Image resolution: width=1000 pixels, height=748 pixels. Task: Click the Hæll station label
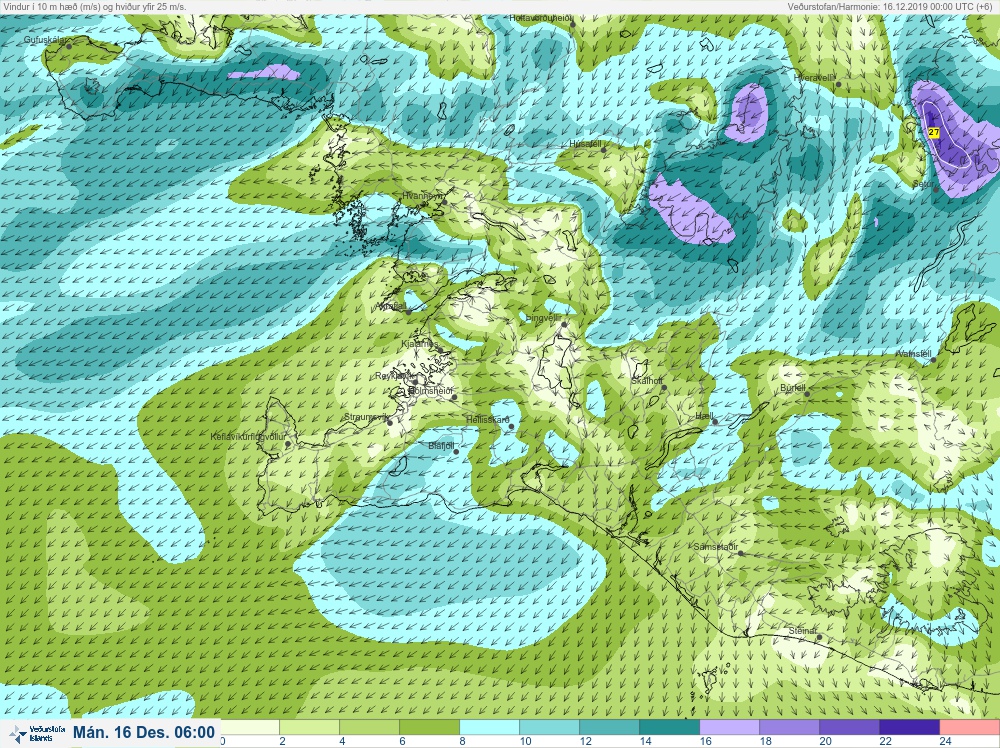(x=704, y=416)
